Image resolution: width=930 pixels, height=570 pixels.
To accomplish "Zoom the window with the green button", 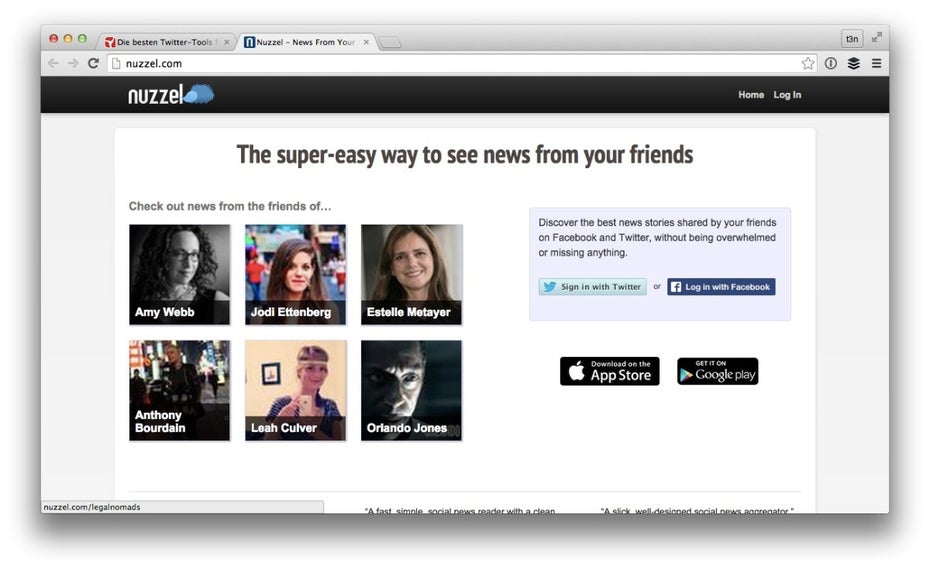I will click(82, 39).
